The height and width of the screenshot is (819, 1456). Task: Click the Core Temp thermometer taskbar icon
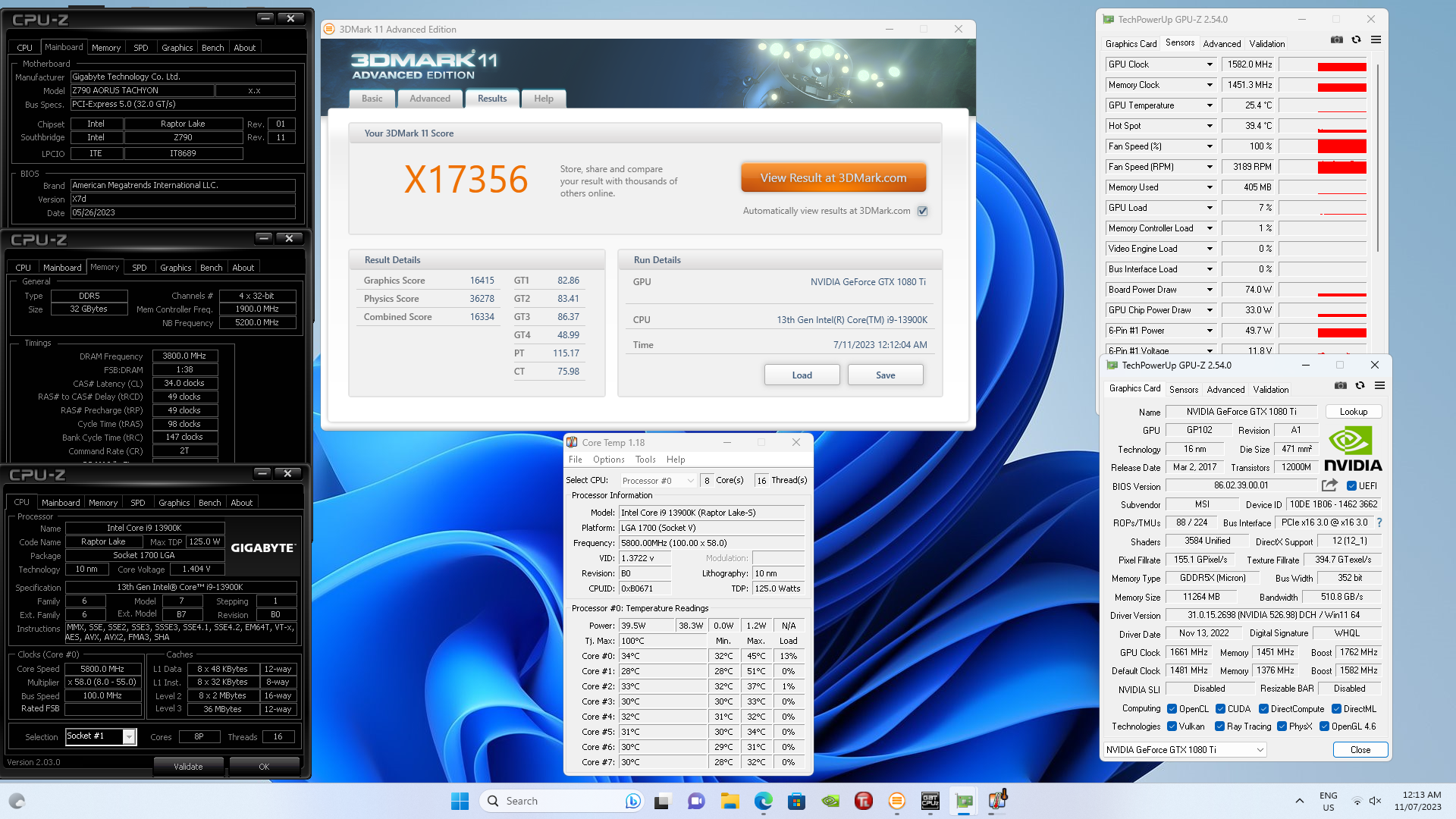(998, 800)
